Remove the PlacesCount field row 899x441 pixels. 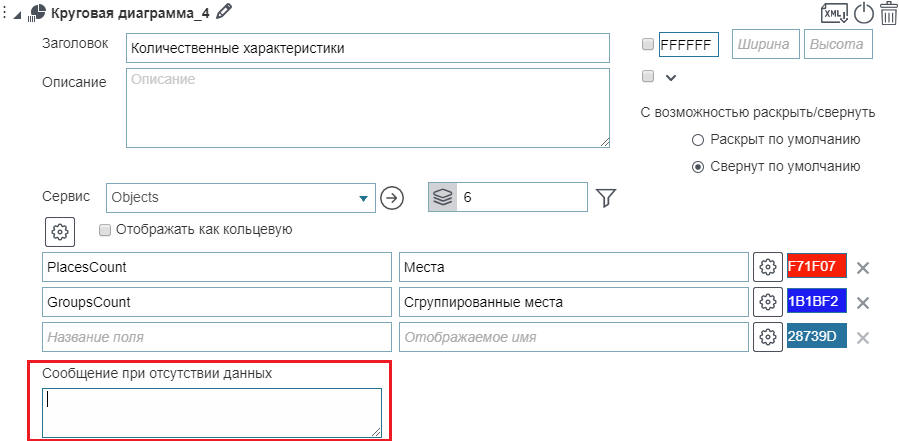pyautogui.click(x=863, y=268)
